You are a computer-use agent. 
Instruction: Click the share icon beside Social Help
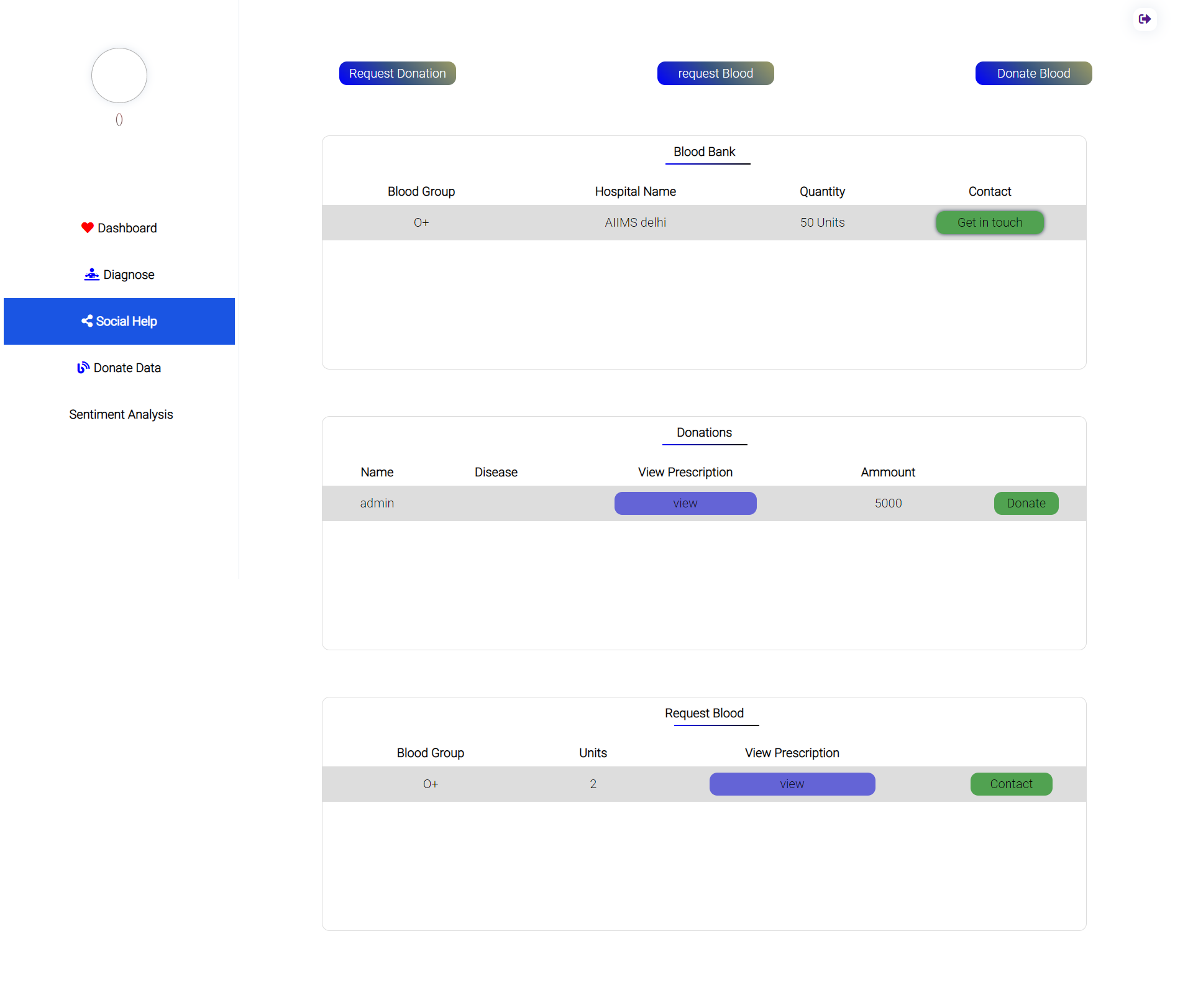[87, 321]
